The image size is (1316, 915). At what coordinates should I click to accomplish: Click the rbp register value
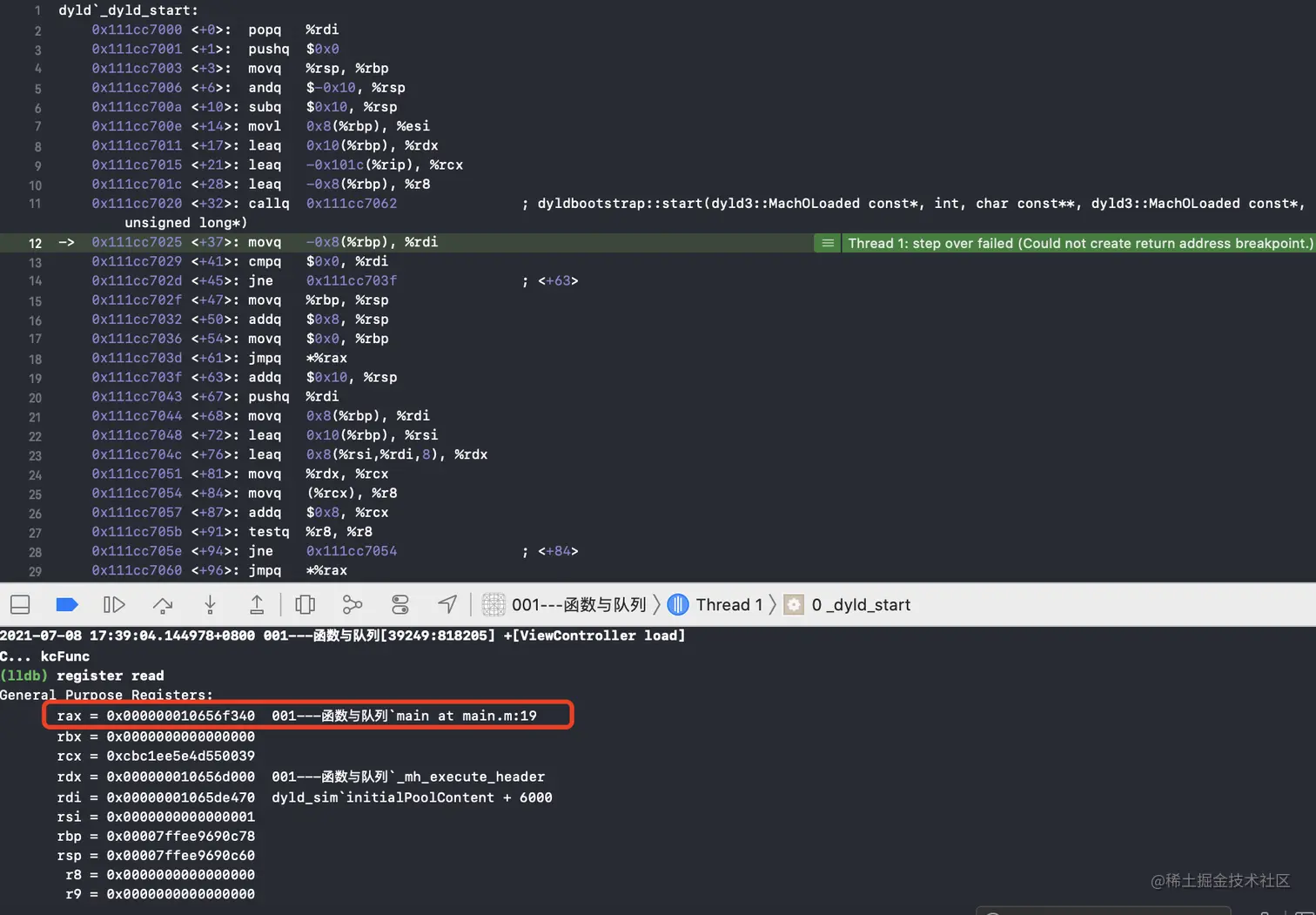[x=180, y=836]
